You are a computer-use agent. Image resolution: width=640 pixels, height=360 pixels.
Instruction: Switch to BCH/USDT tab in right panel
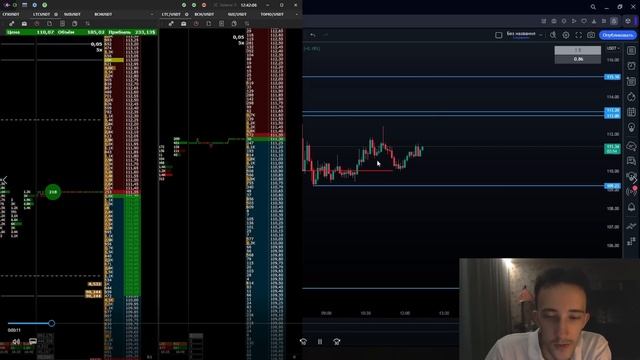[x=204, y=14]
